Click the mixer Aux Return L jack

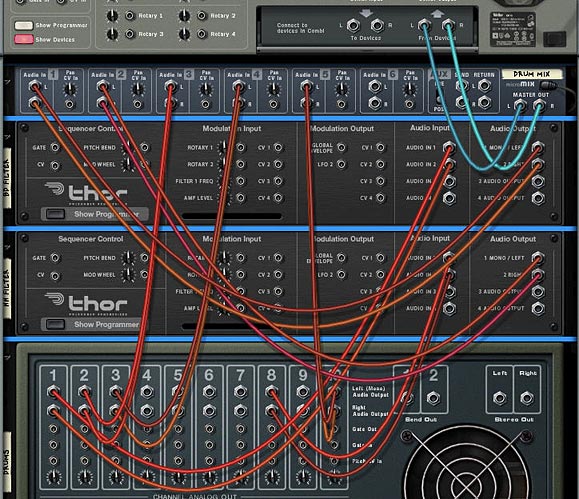coord(484,86)
